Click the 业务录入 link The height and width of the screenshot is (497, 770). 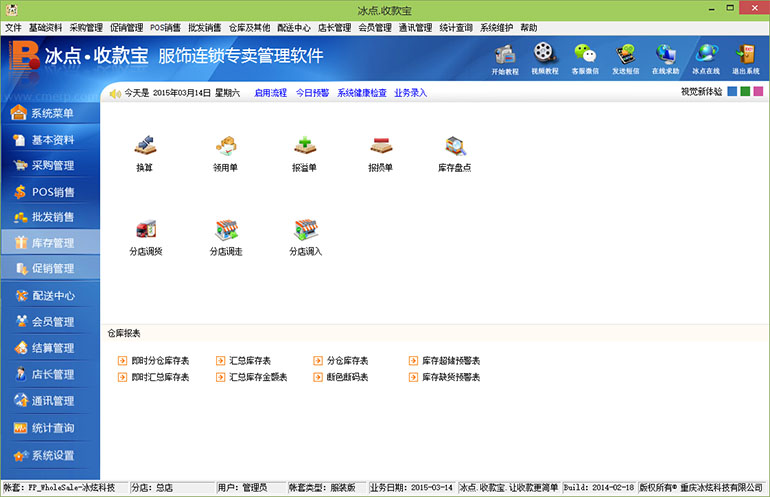pyautogui.click(x=411, y=93)
